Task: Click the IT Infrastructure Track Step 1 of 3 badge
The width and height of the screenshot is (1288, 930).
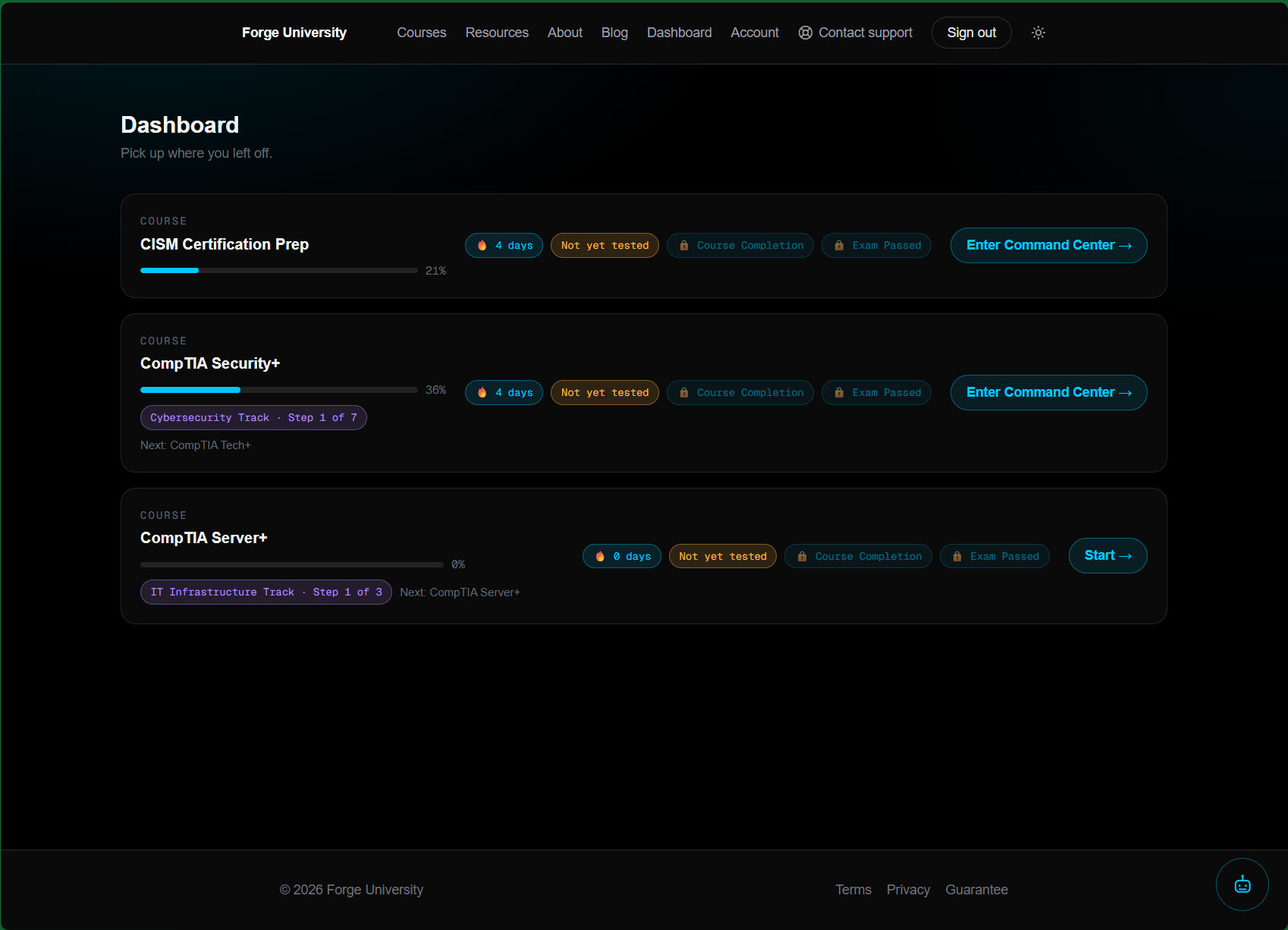Action: click(266, 592)
